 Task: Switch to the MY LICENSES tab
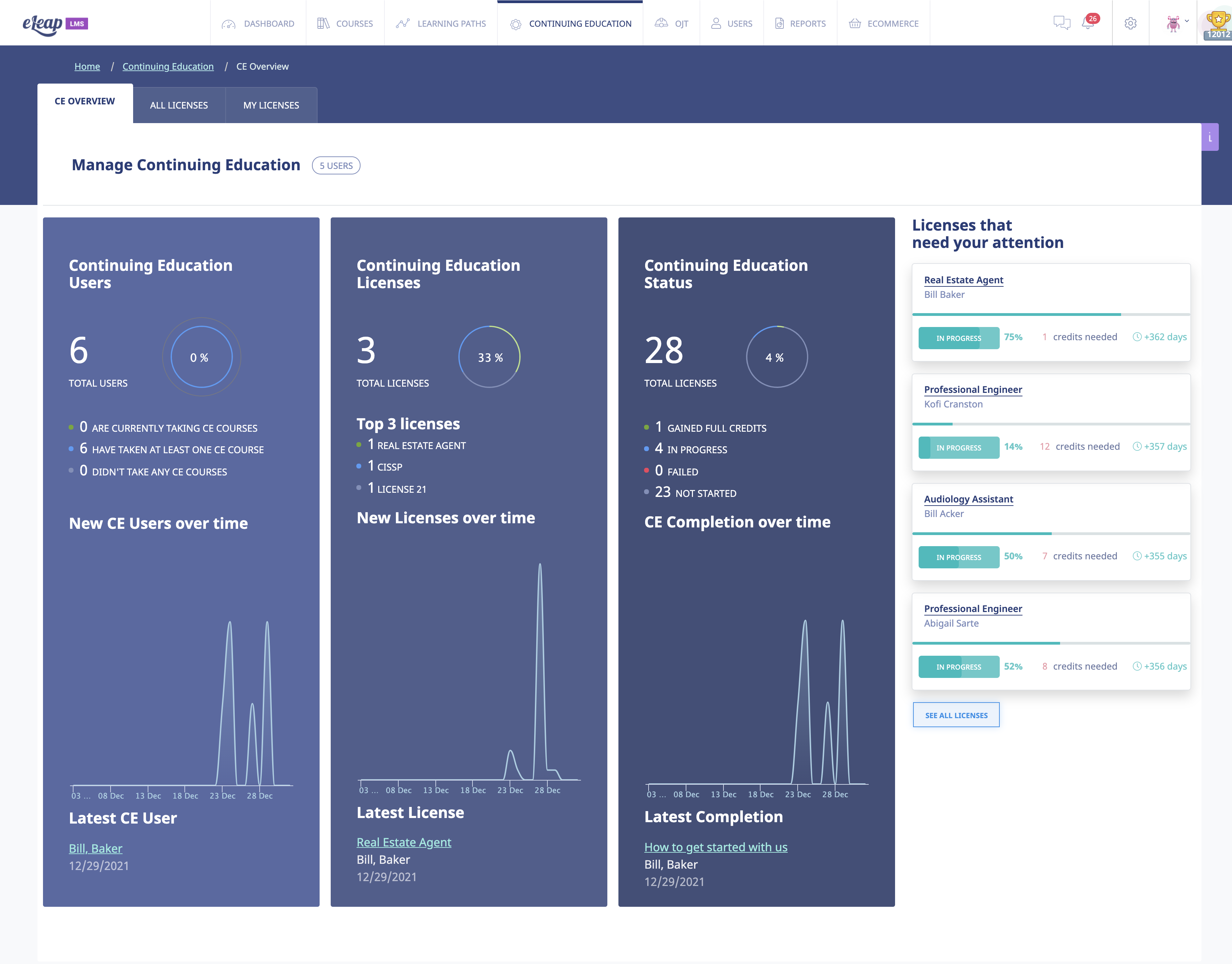pyautogui.click(x=271, y=105)
